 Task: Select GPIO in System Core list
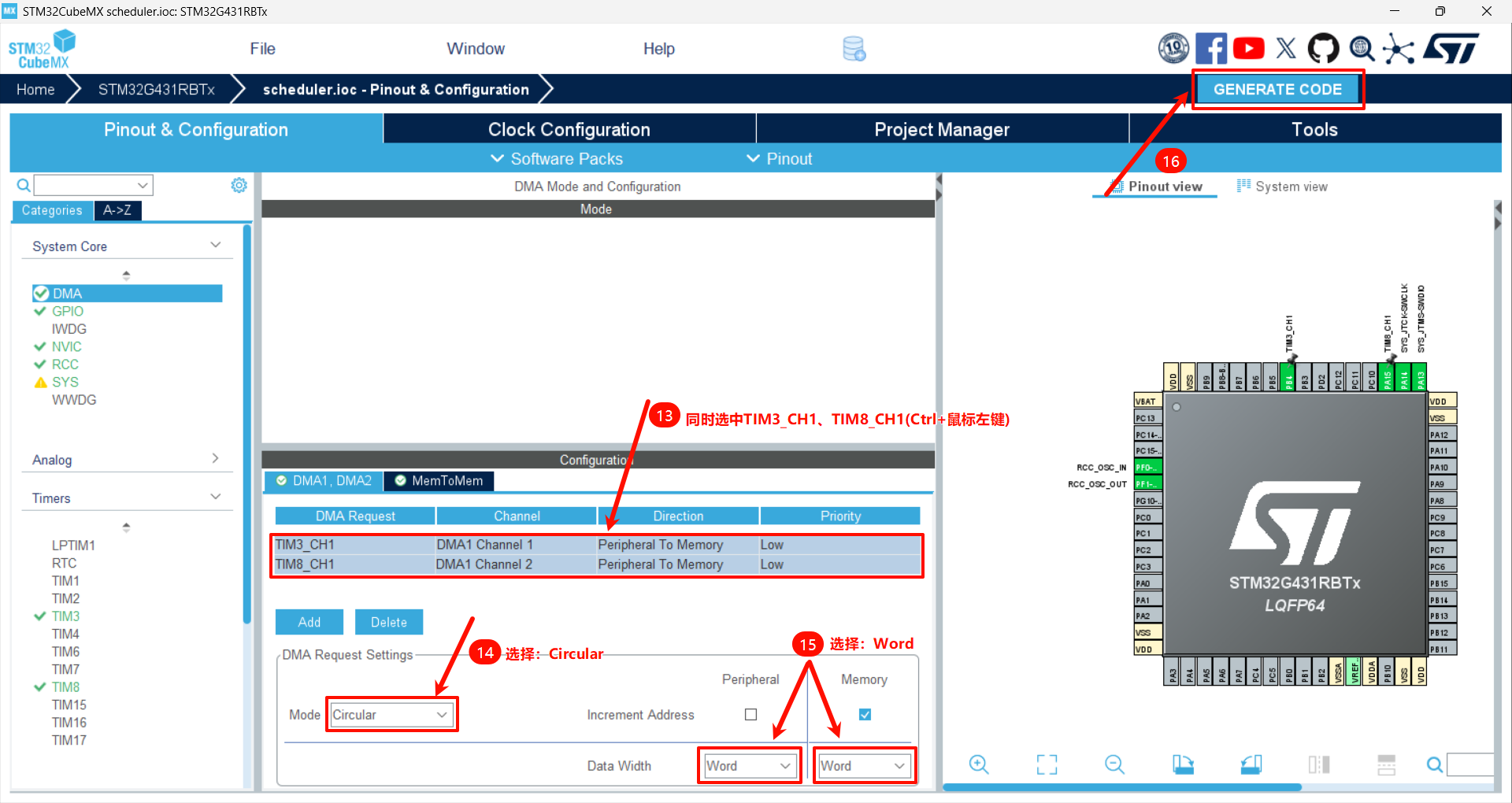68,311
